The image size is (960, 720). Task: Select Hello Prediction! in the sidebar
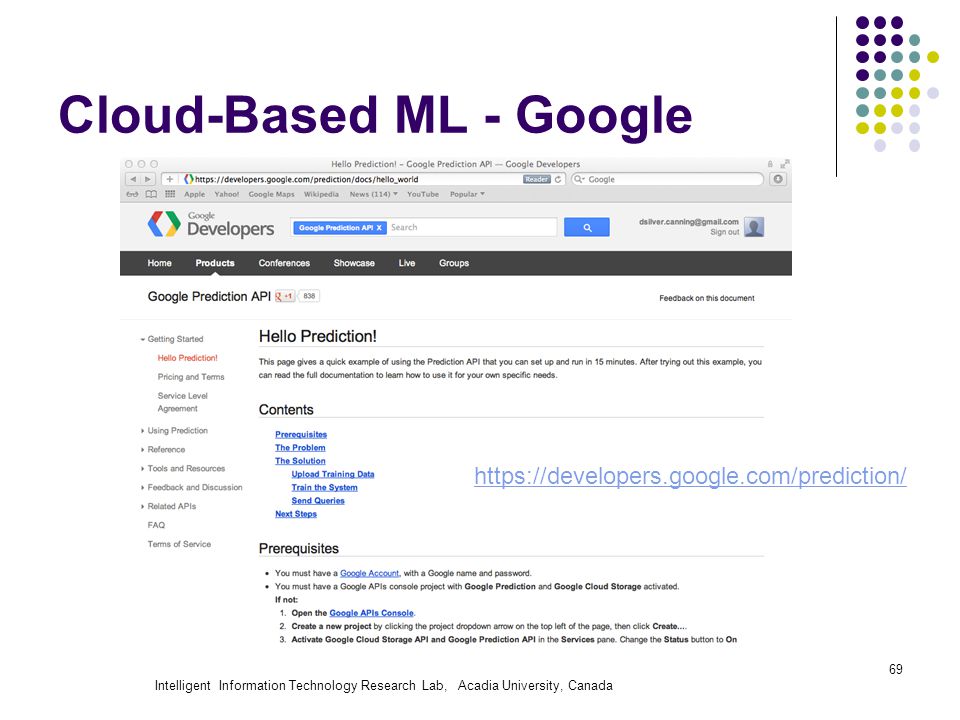point(187,358)
